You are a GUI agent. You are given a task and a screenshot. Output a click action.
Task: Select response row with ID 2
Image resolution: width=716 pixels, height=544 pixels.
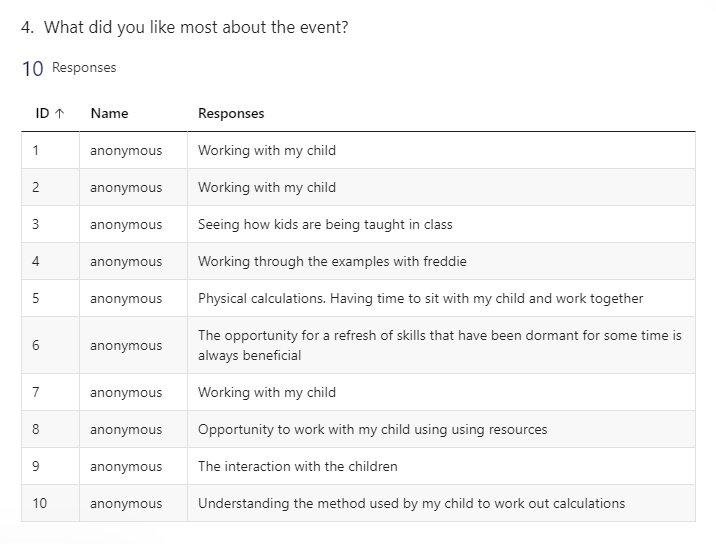coord(358,187)
